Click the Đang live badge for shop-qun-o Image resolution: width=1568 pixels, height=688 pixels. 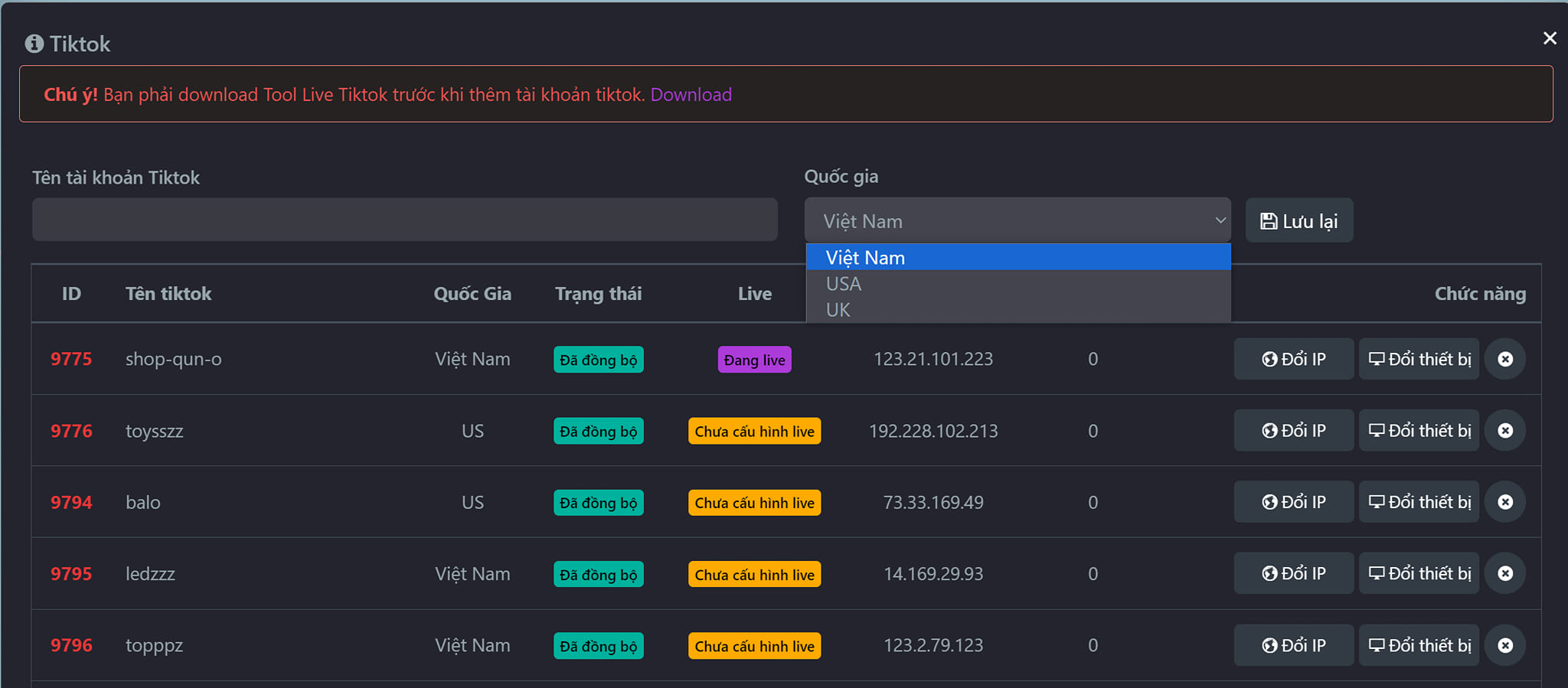pos(754,360)
